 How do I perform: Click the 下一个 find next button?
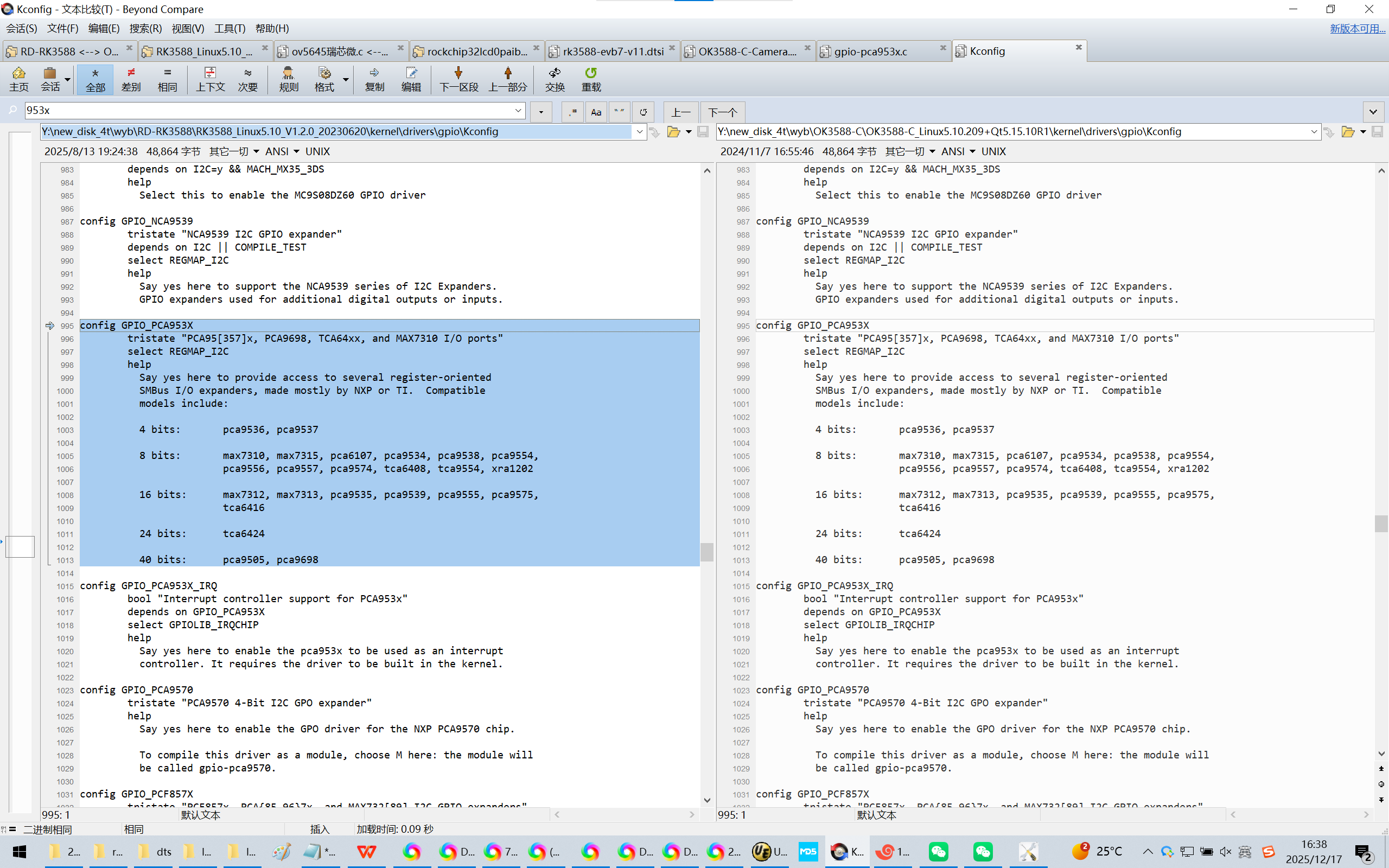click(x=722, y=112)
